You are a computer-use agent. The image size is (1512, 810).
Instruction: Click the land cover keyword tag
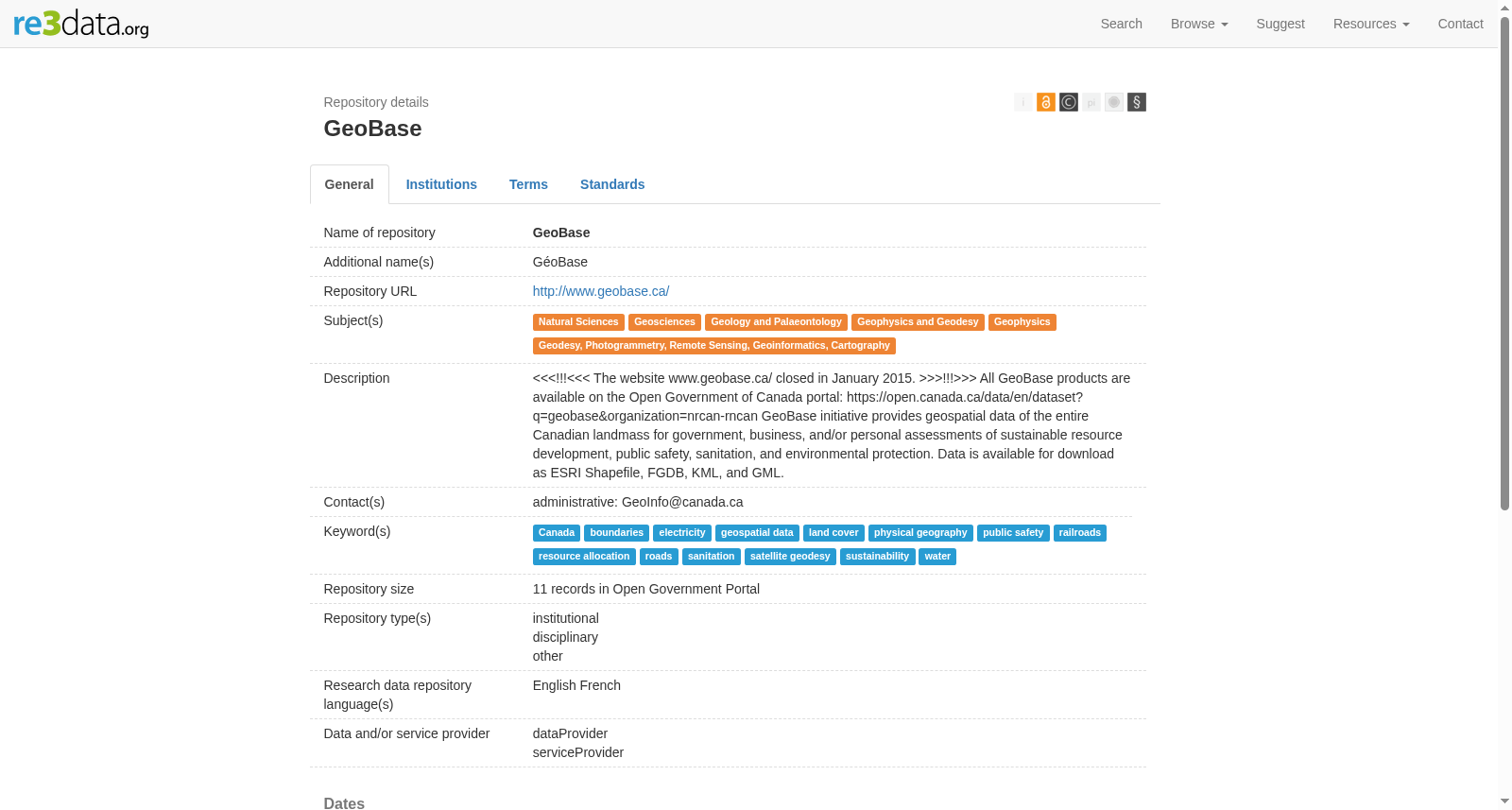coord(833,533)
